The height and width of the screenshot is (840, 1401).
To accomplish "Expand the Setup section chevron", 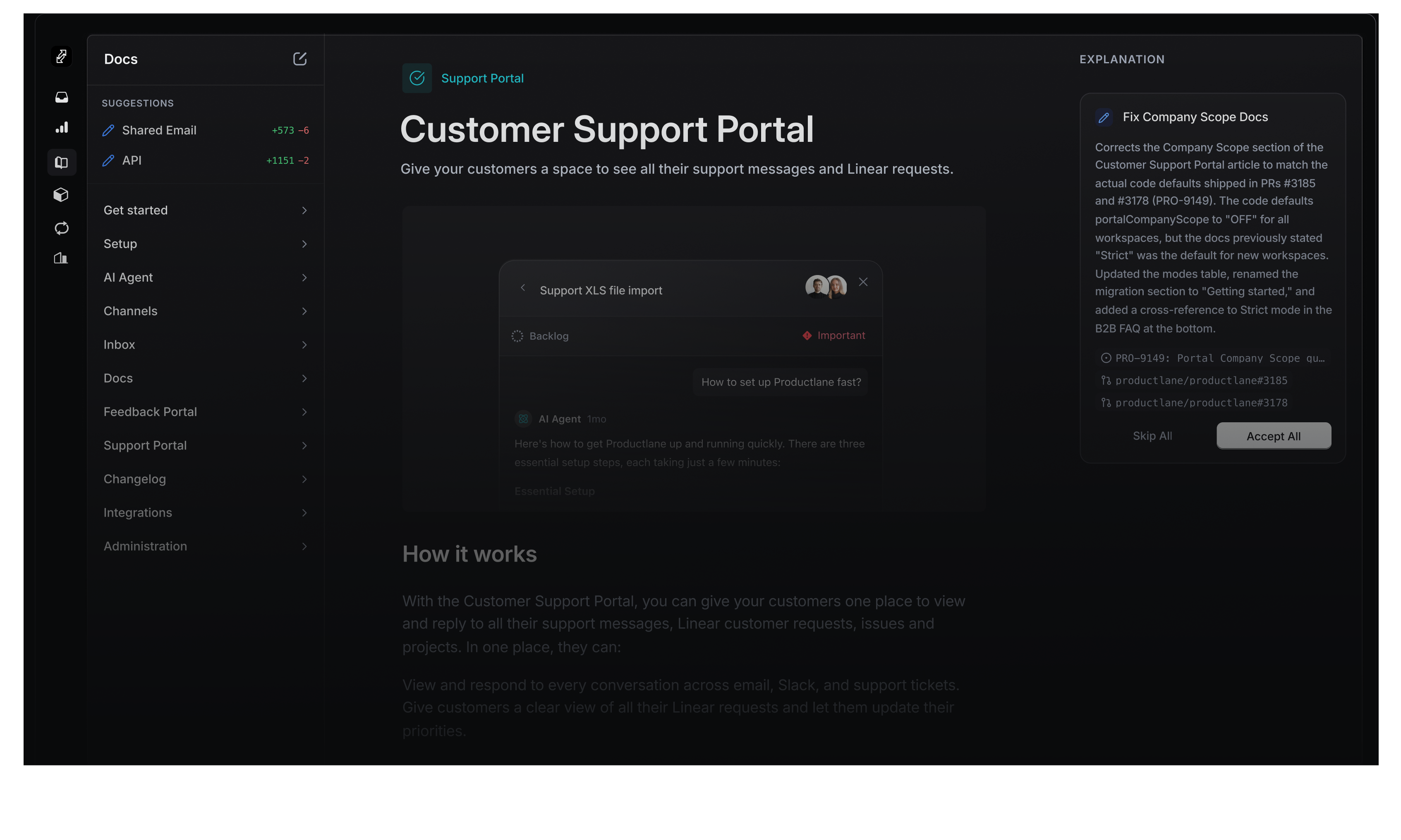I will 304,244.
